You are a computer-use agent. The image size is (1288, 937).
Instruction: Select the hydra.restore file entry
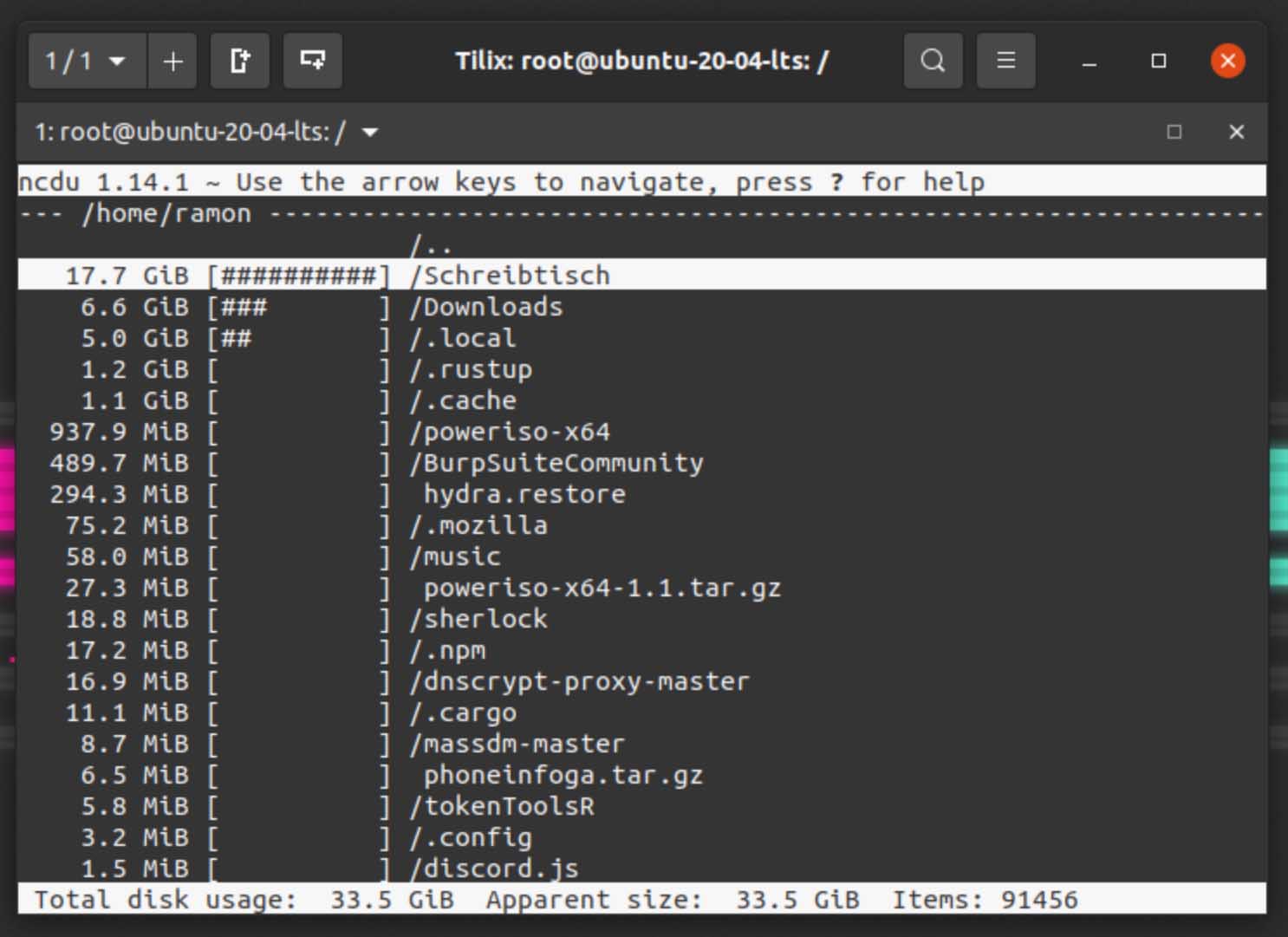coord(642,494)
